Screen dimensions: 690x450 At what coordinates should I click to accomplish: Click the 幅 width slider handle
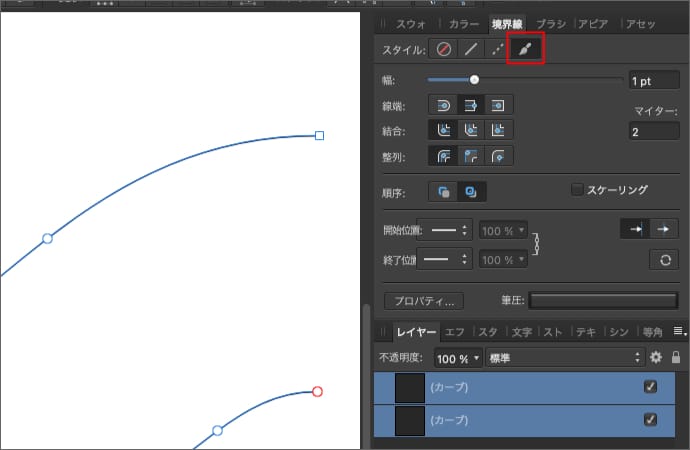(x=474, y=80)
